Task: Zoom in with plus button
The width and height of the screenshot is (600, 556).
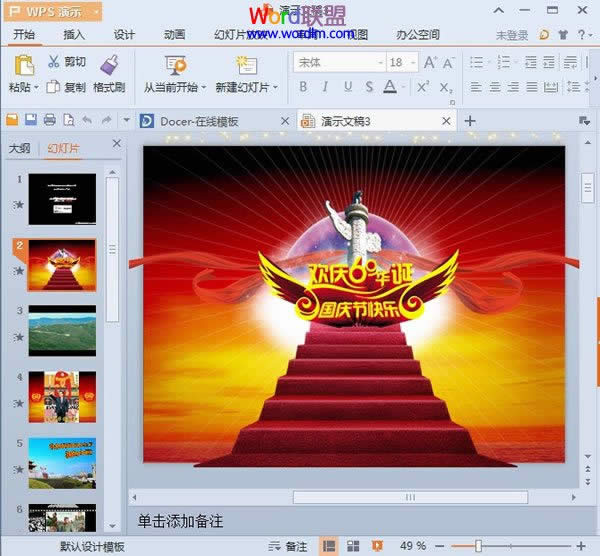Action: [x=581, y=546]
